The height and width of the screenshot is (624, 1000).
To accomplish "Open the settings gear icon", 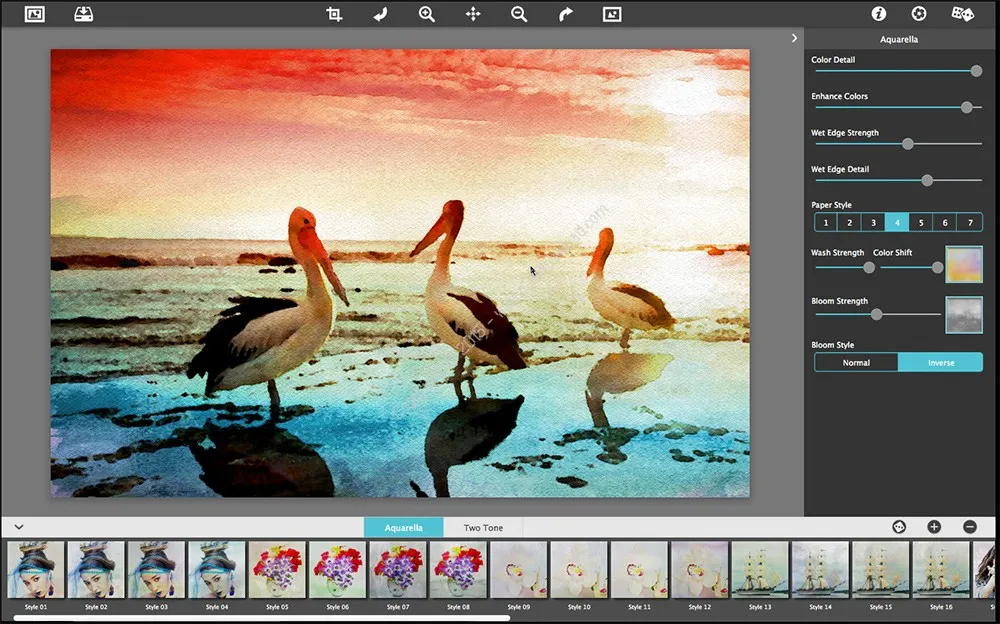I will coord(918,13).
